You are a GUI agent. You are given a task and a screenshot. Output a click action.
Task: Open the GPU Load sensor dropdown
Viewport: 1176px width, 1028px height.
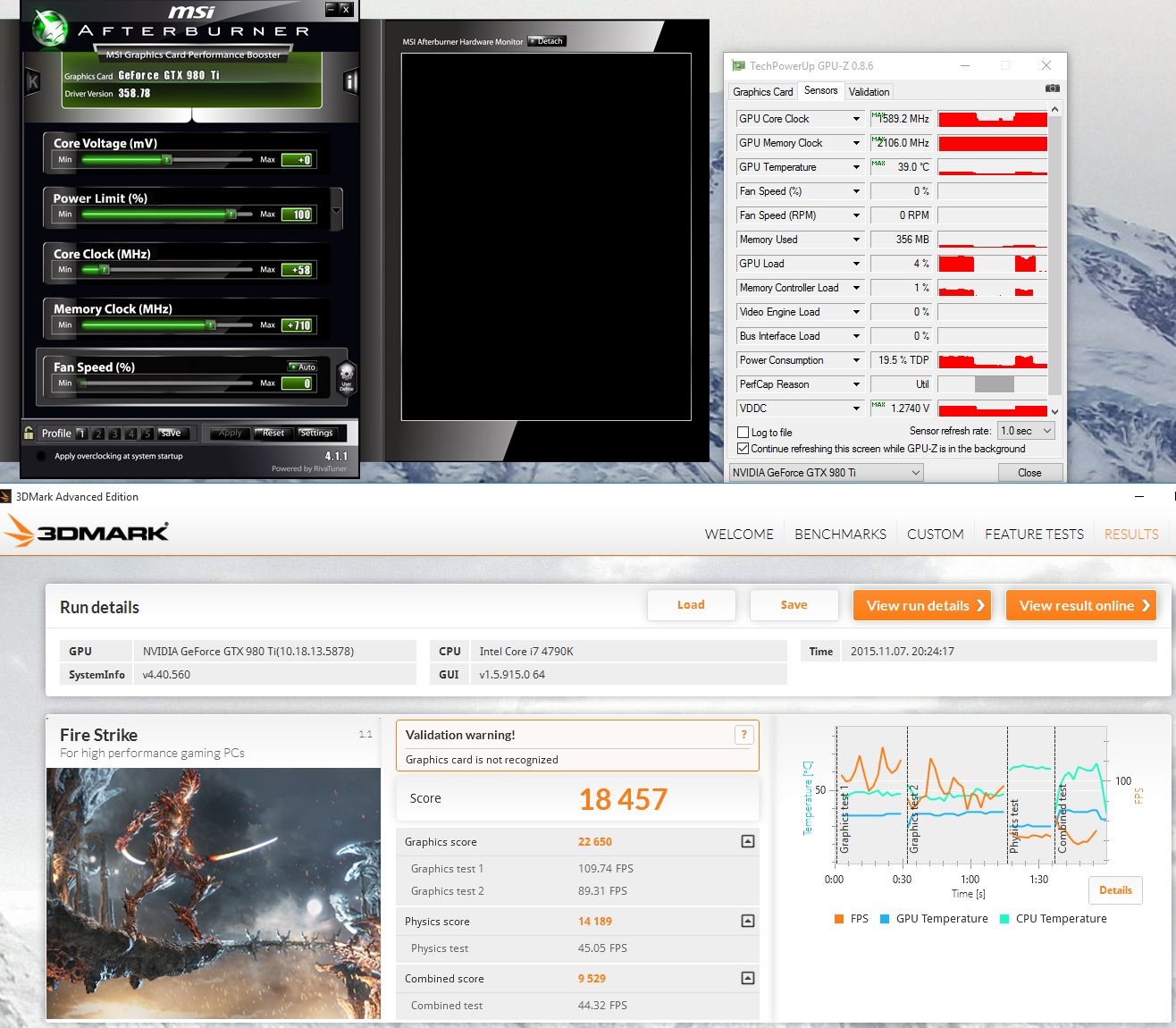coord(856,264)
